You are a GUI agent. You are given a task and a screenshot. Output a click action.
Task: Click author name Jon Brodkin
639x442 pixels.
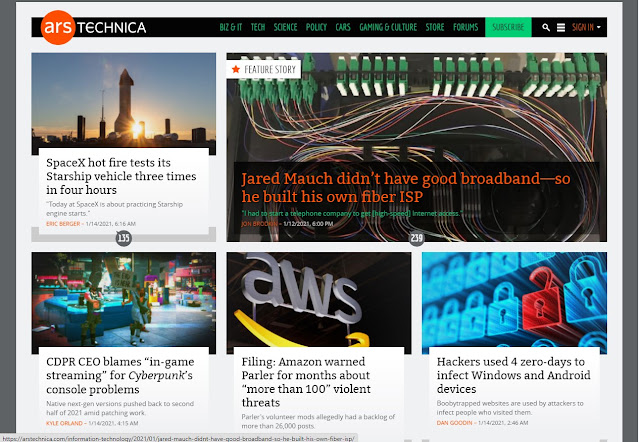(260, 224)
